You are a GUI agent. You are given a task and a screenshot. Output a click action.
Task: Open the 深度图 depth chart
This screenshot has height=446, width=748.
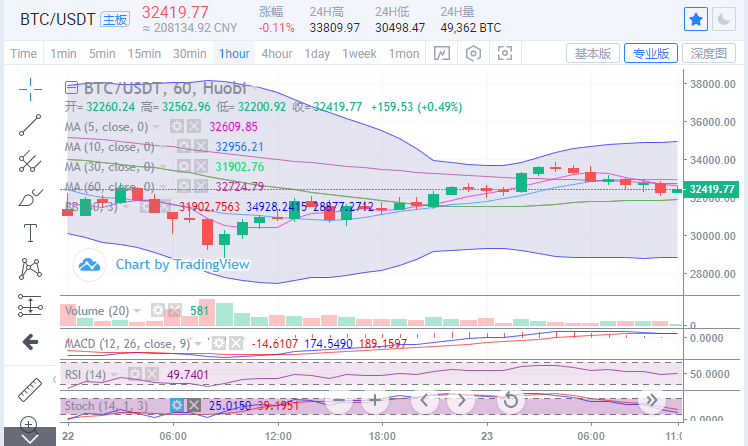[708, 53]
